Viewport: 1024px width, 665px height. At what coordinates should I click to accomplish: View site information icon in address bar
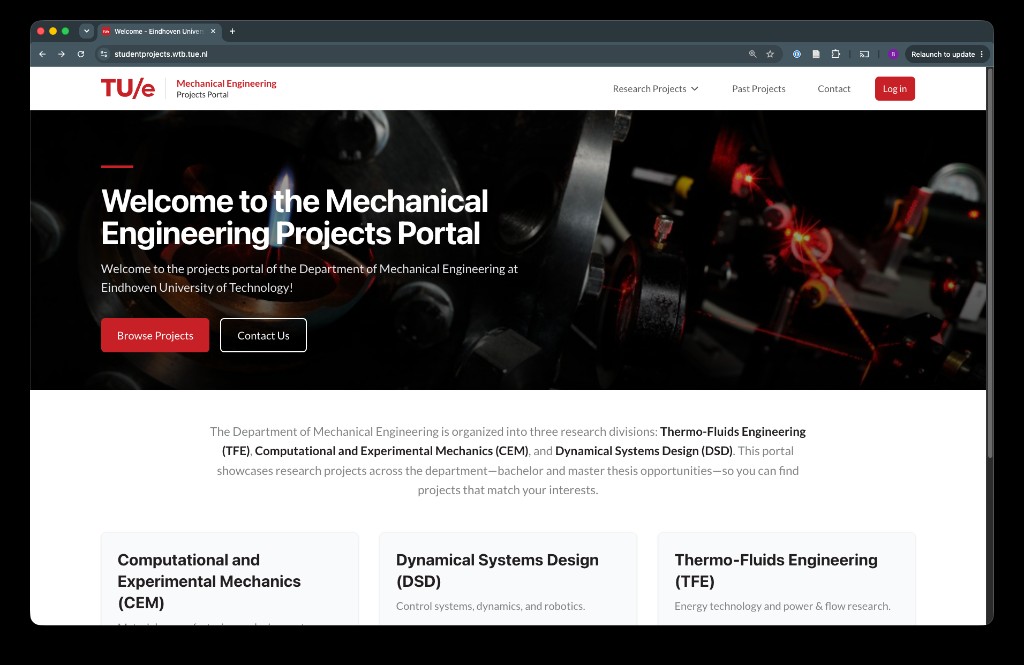point(104,54)
